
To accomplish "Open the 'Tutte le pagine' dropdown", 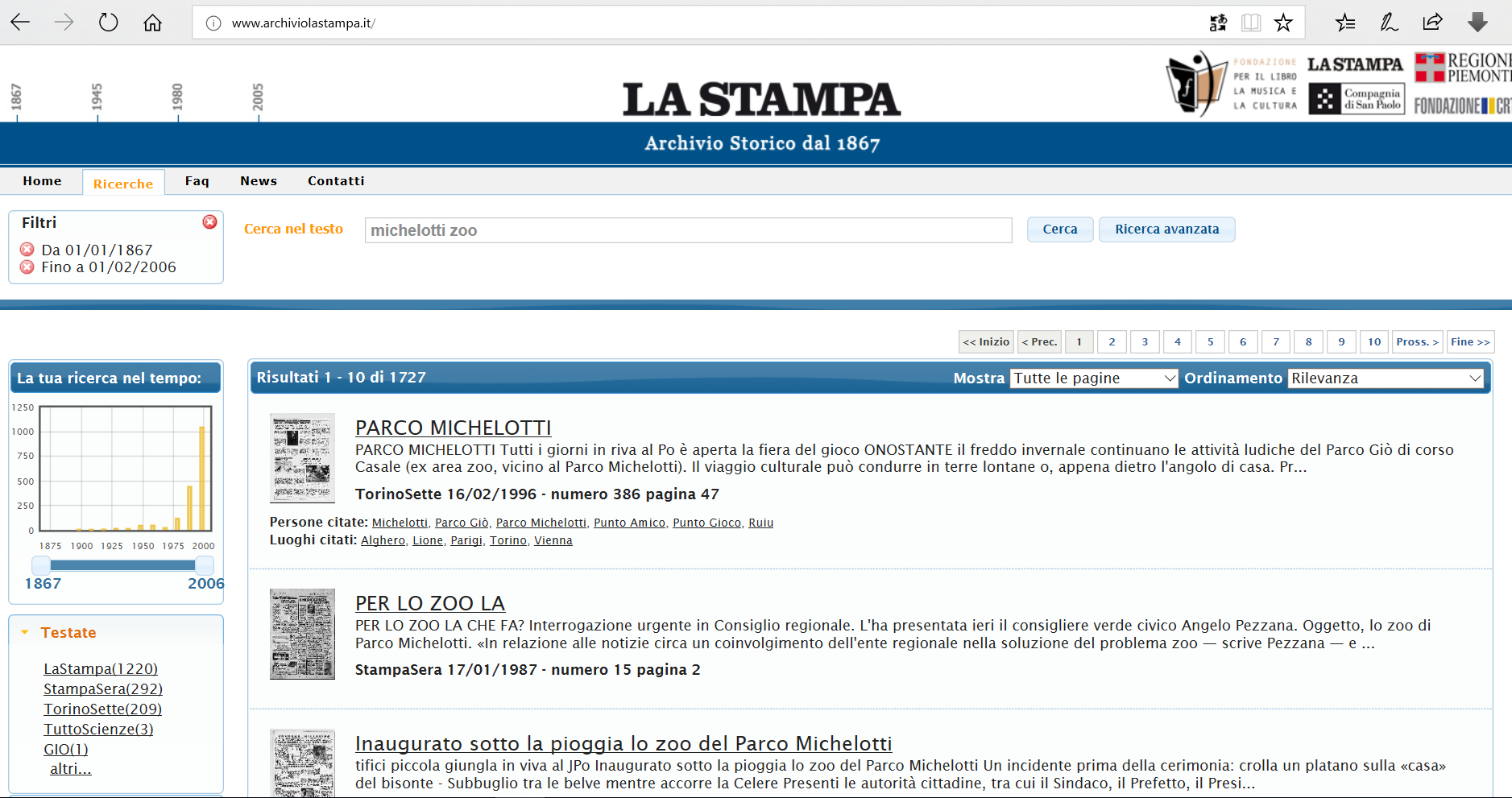I will (x=1094, y=378).
